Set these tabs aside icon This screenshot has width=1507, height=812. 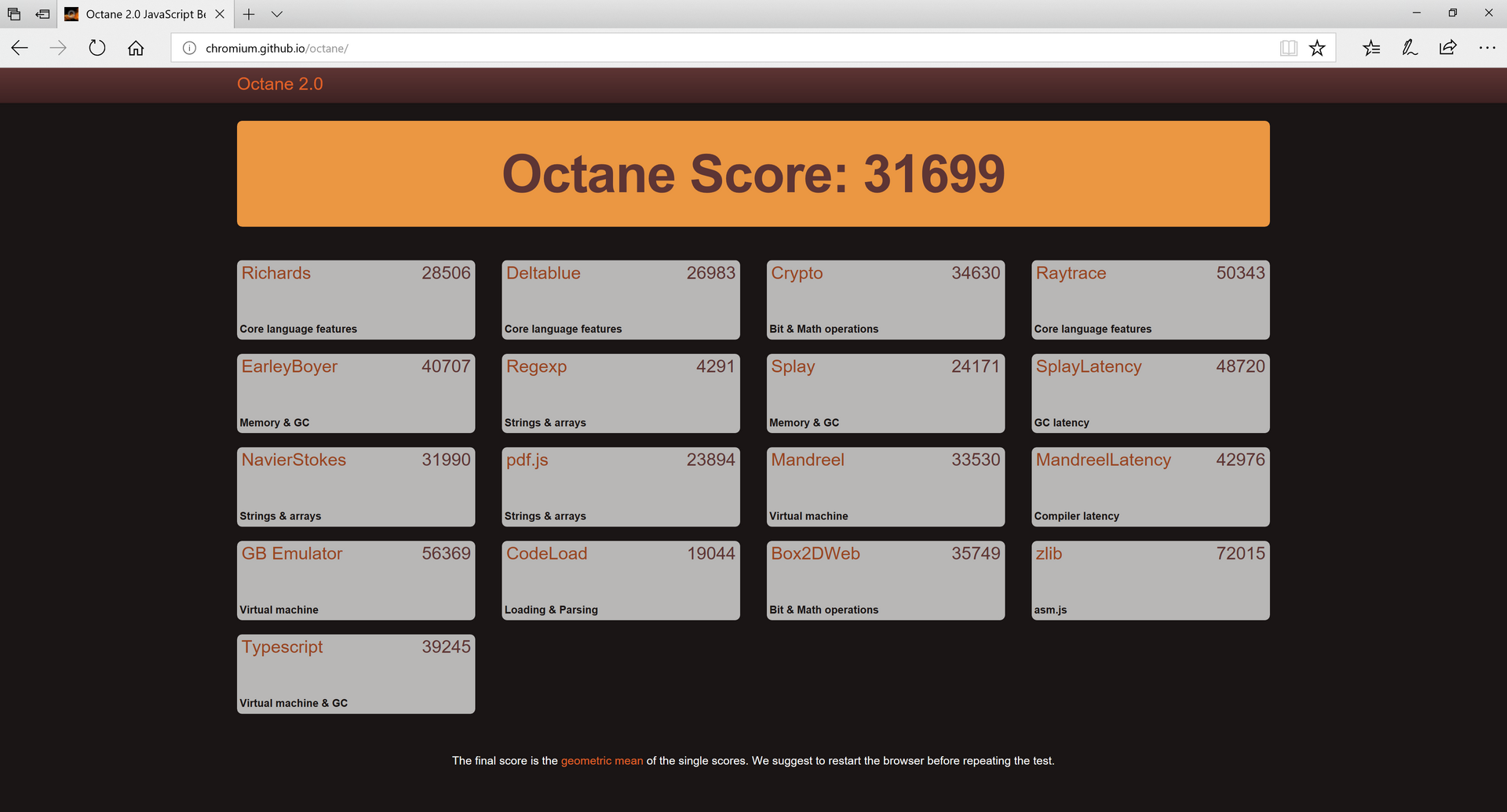coord(42,14)
